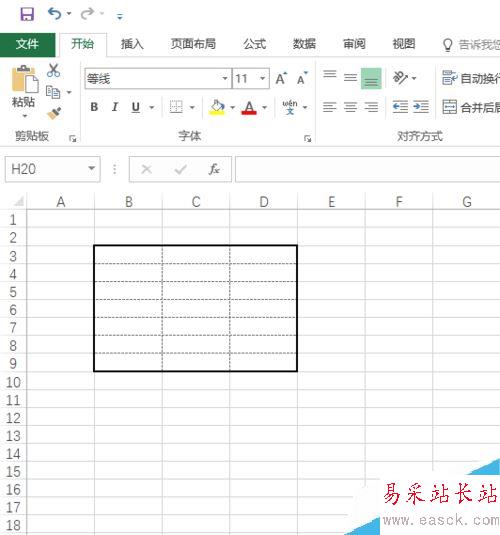Click inside the formula bar input

[368, 169]
